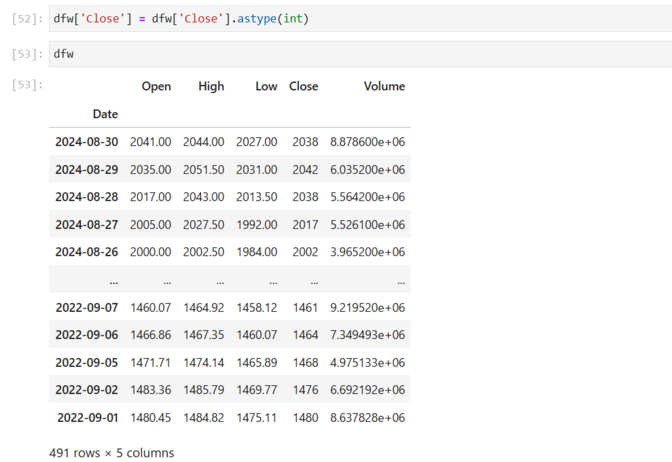672x462 pixels.
Task: Select the [52] input cell prompt
Action: pos(26,19)
